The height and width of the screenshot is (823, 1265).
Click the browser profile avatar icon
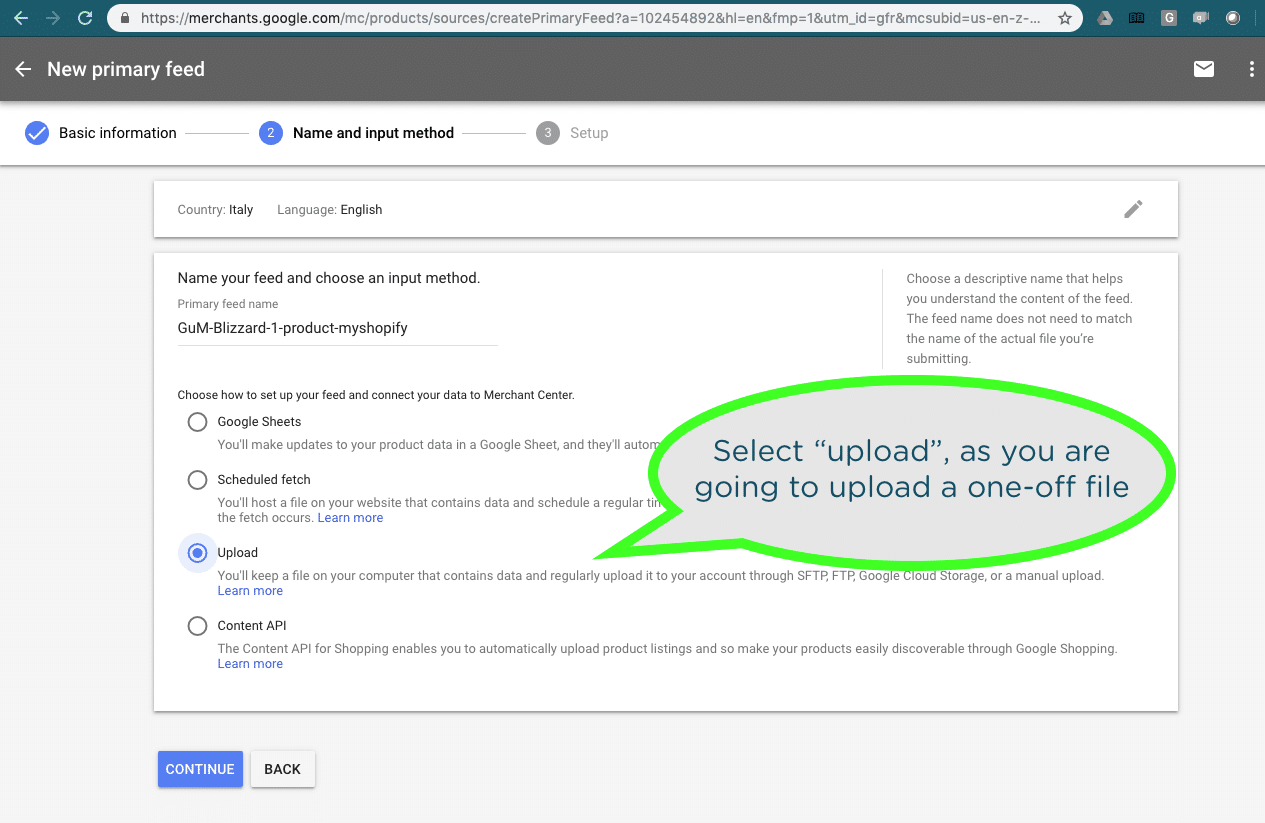[x=1233, y=18]
